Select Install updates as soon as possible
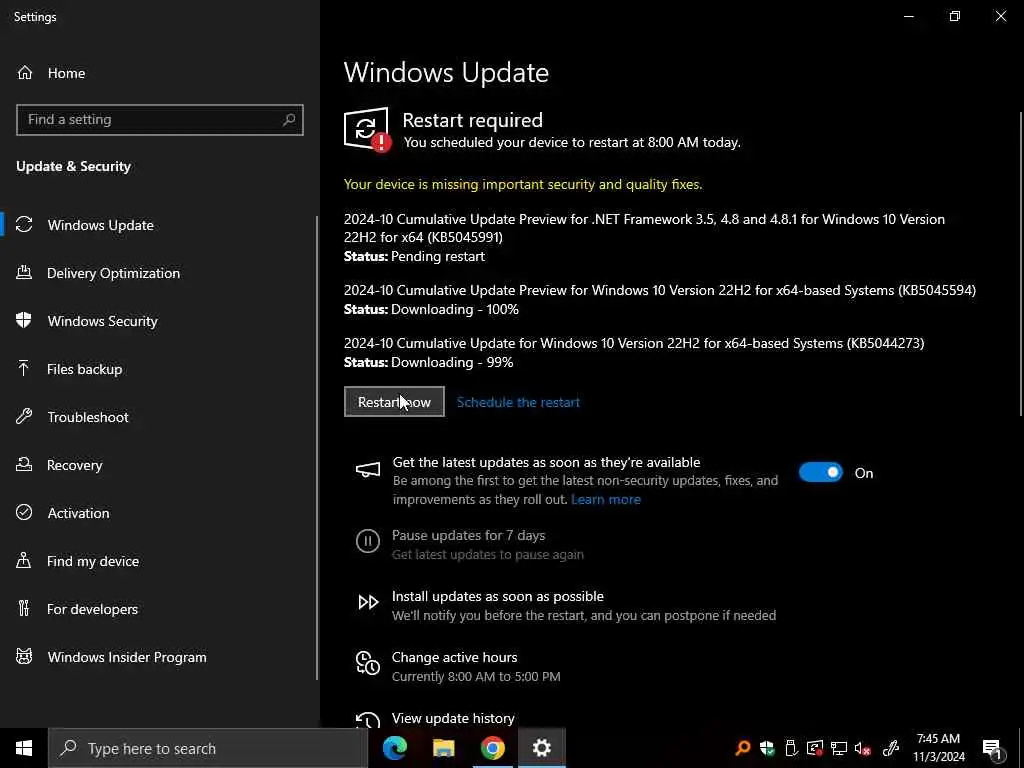Viewport: 1024px width, 768px height. point(498,596)
